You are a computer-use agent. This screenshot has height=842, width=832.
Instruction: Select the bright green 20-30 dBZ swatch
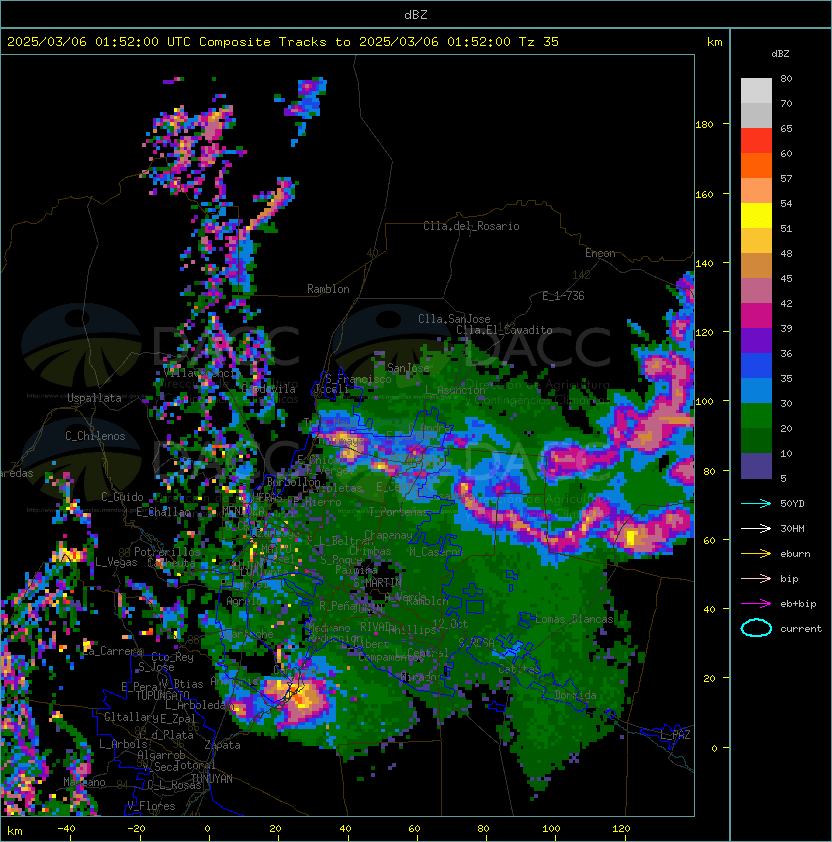click(756, 416)
